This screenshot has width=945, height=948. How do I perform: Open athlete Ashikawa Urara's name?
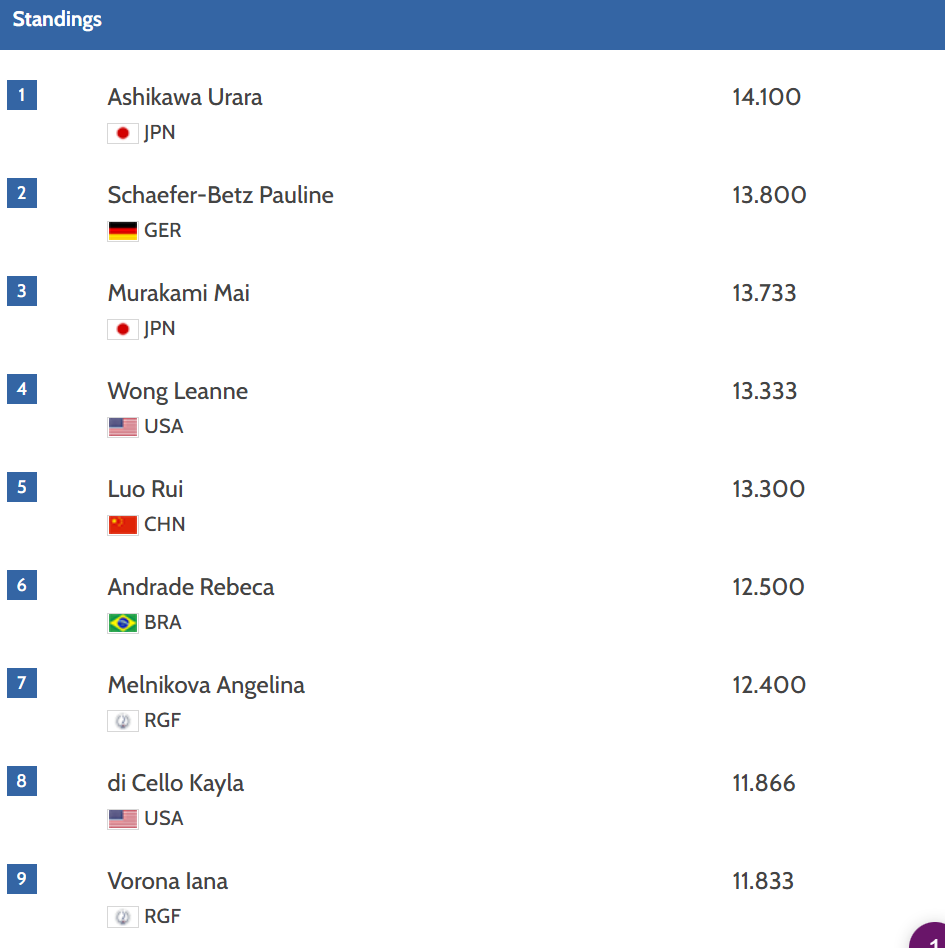[185, 97]
